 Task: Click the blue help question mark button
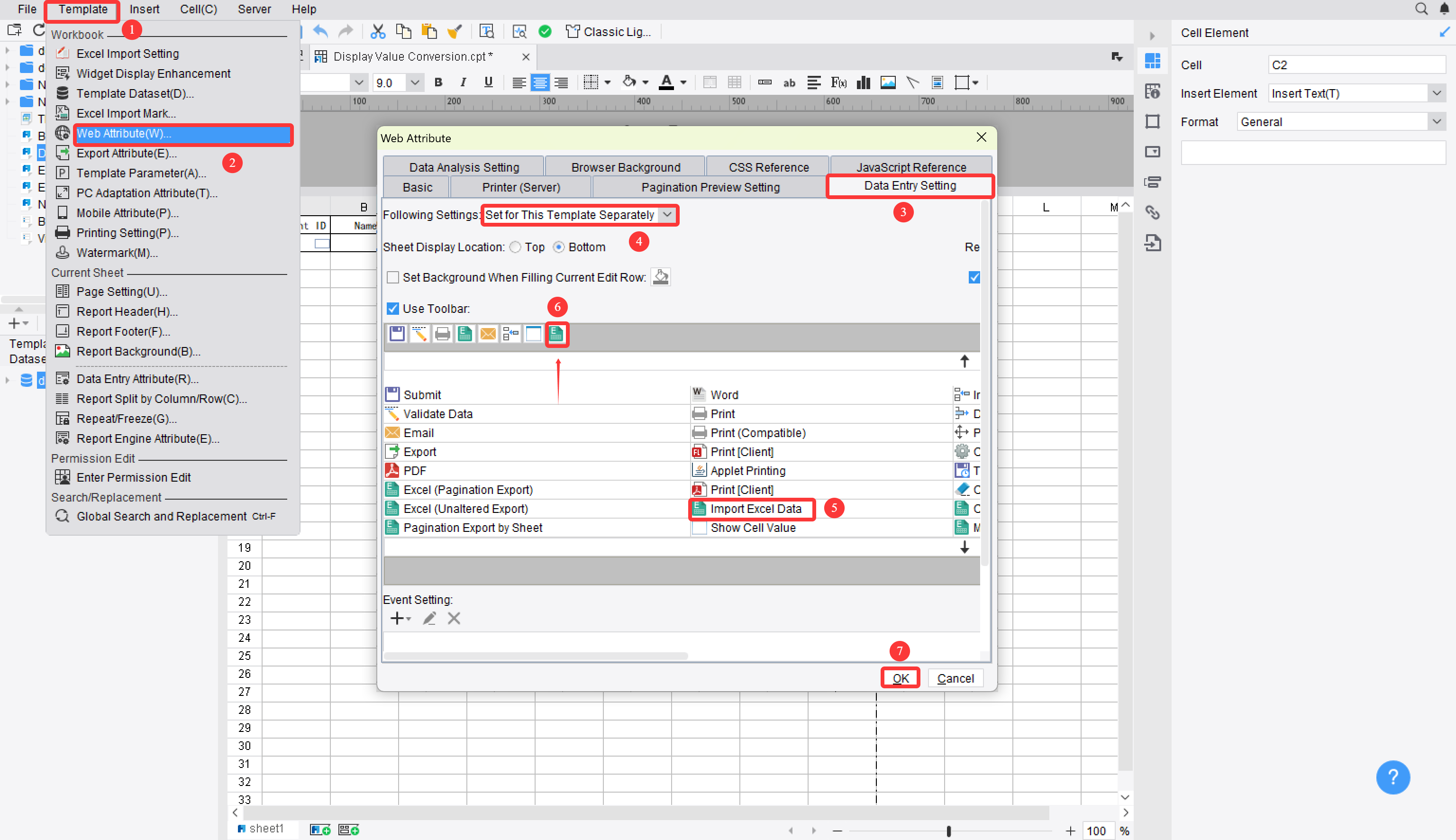[x=1392, y=777]
